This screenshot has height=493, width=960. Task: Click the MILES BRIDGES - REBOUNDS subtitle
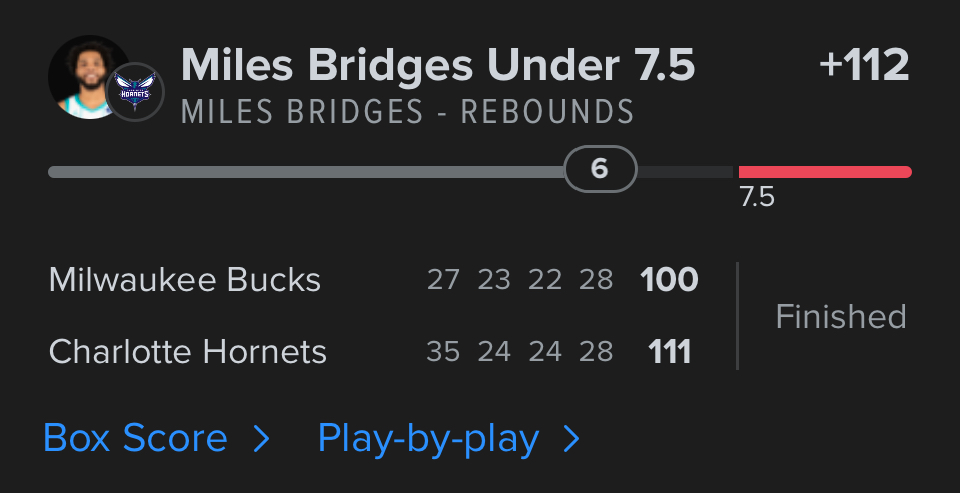[408, 112]
